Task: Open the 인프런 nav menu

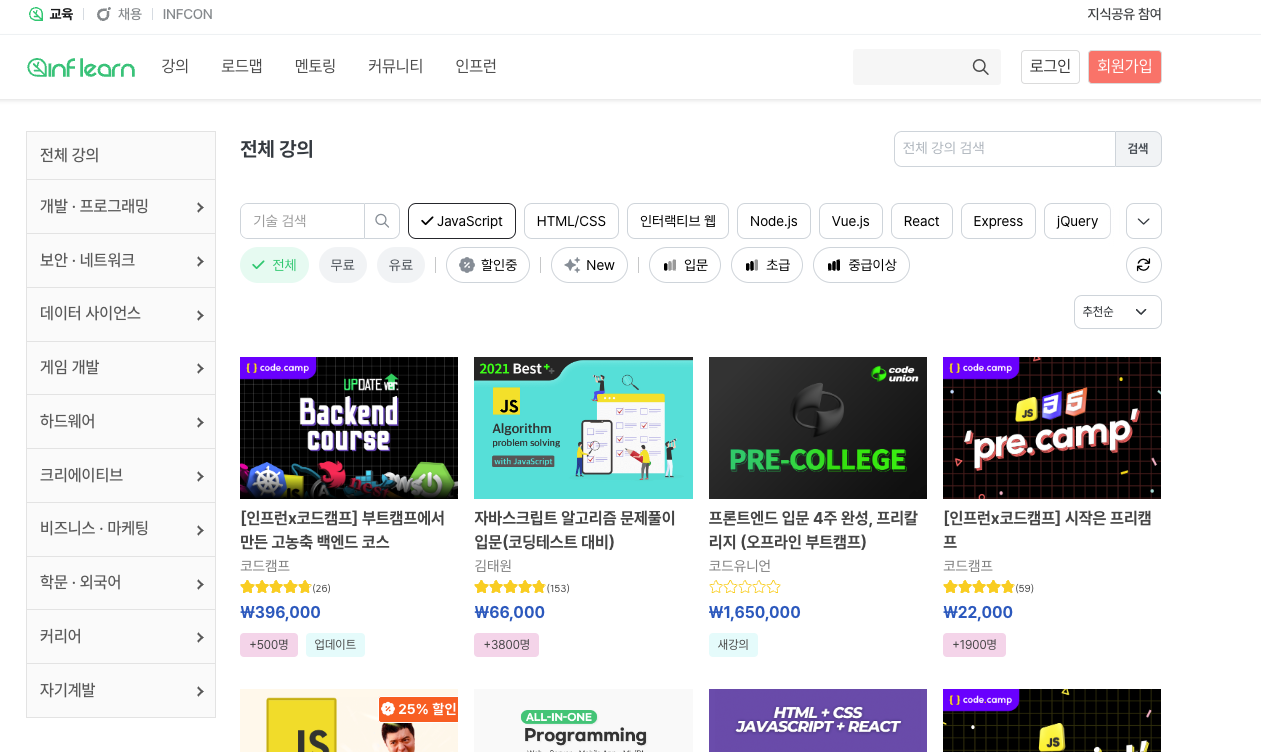Action: [476, 66]
